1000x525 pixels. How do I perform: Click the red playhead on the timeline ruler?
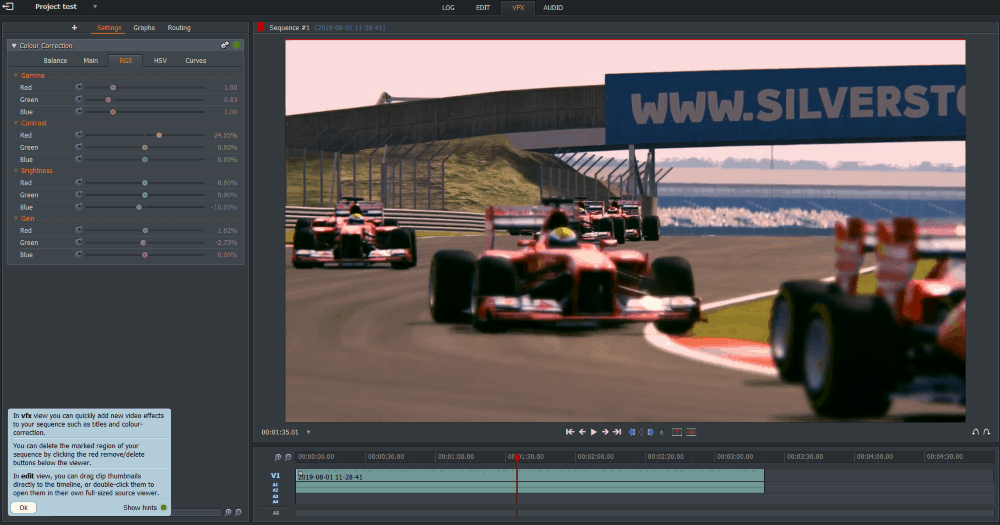pyautogui.click(x=517, y=457)
